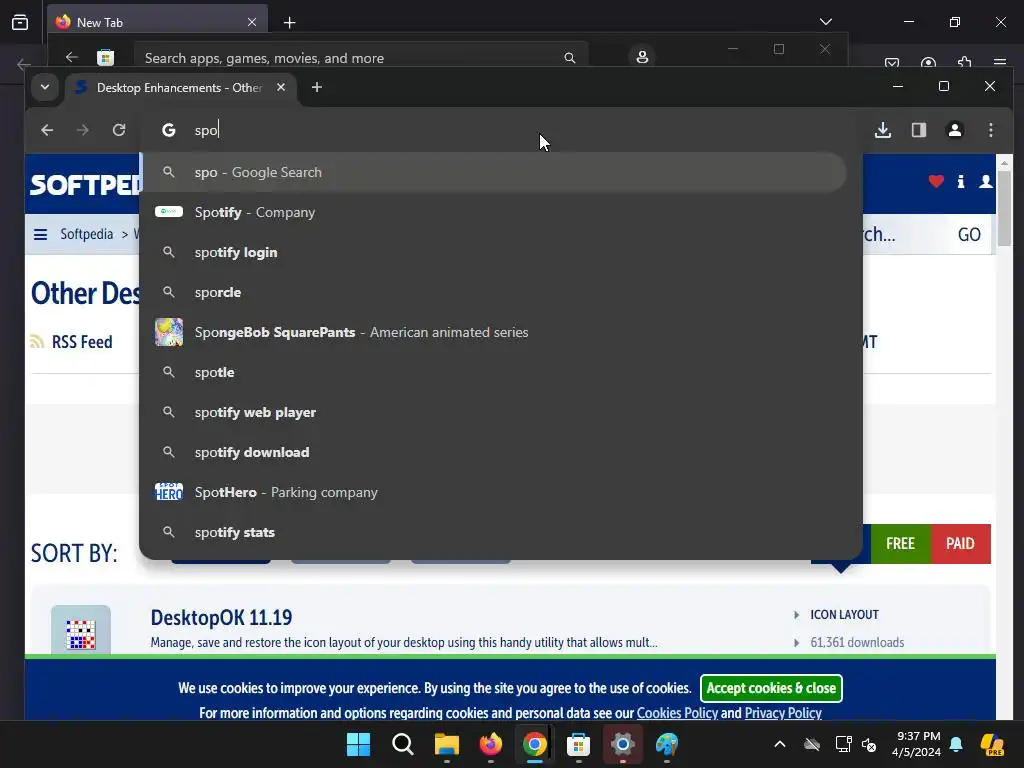Image resolution: width=1024 pixels, height=768 pixels.
Task: Click the Softpedia info icon
Action: point(961,182)
